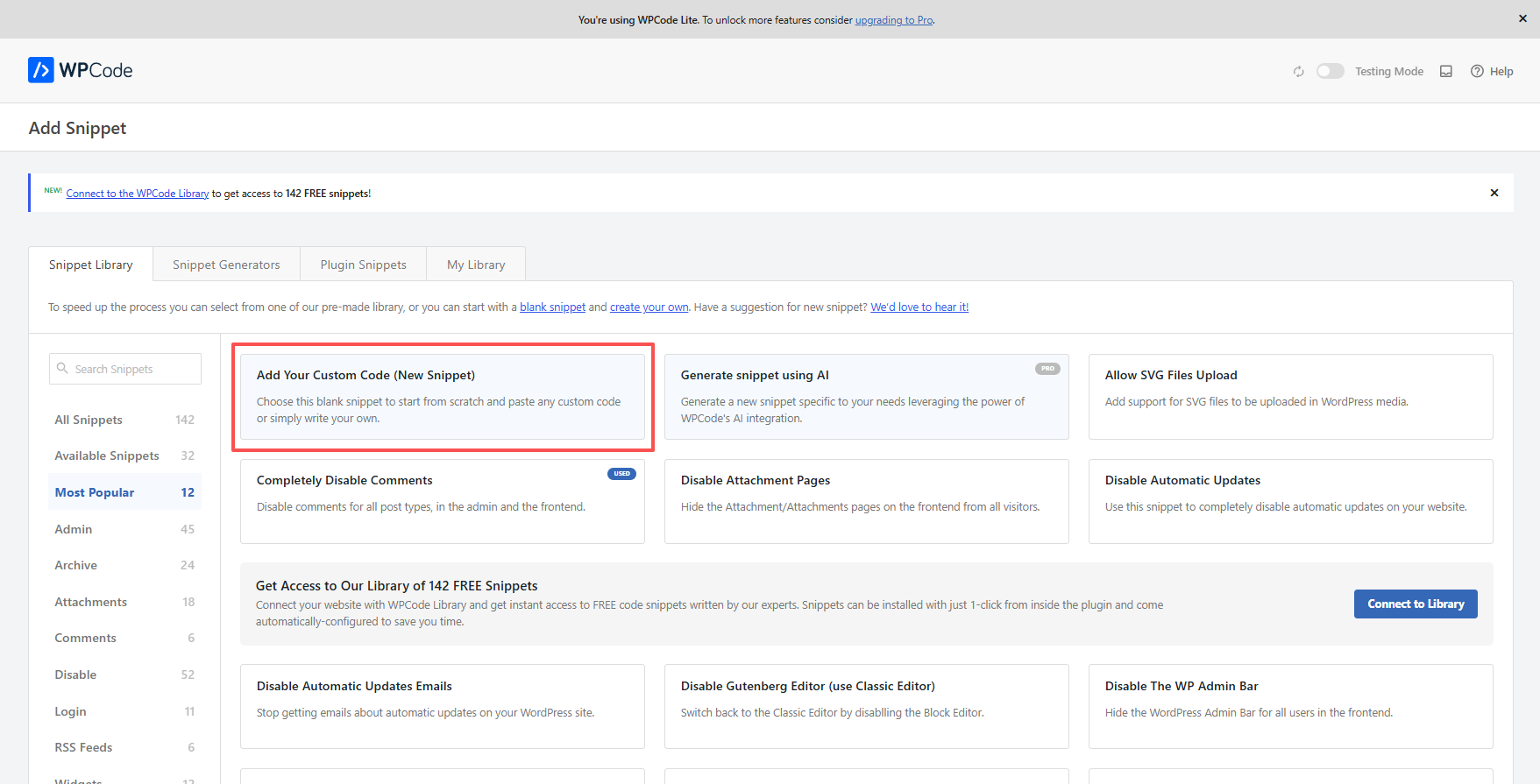Viewport: 1540px width, 784px height.
Task: Show Login category snippets
Action: (x=124, y=711)
